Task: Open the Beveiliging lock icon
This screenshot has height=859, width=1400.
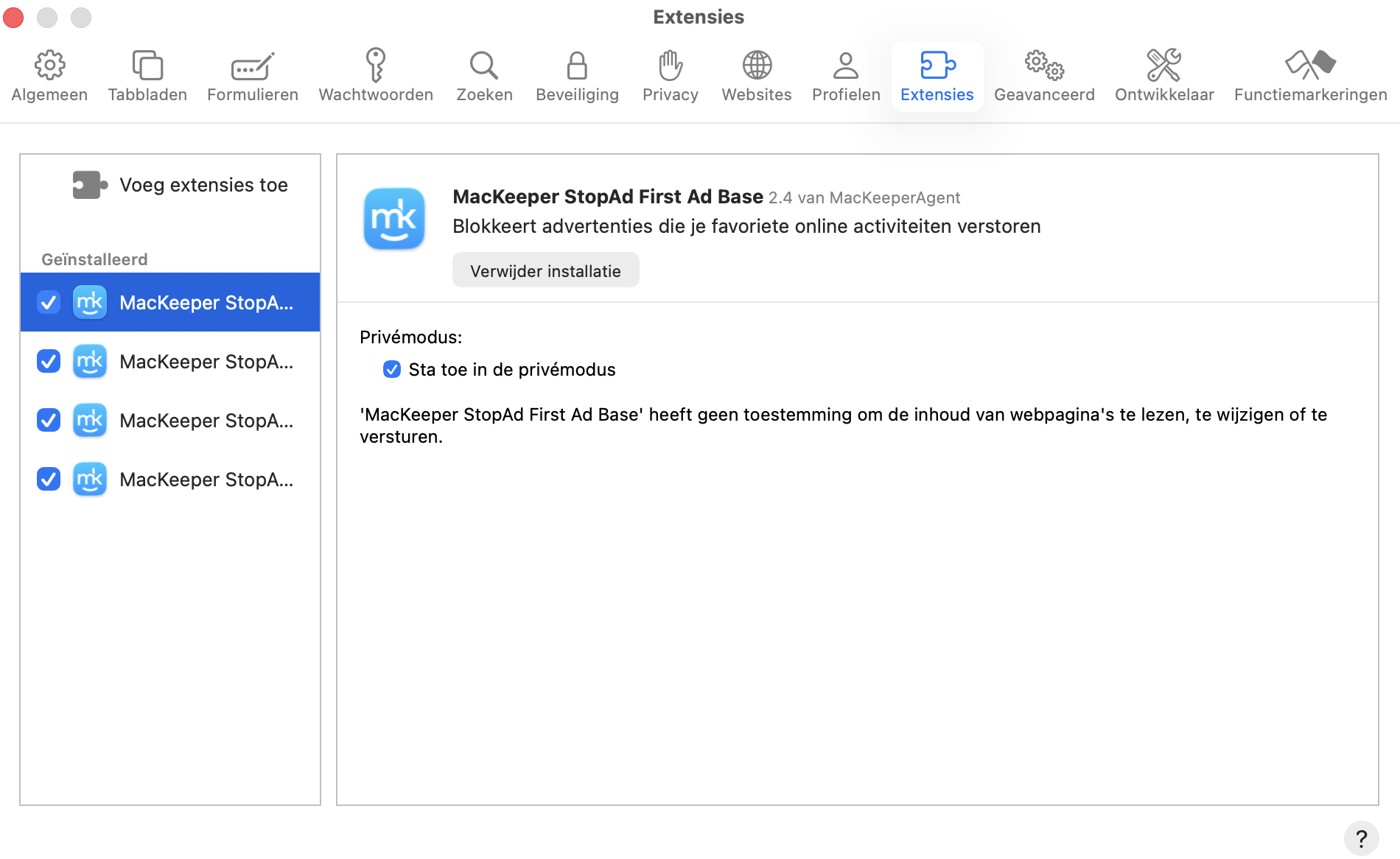Action: tap(577, 65)
